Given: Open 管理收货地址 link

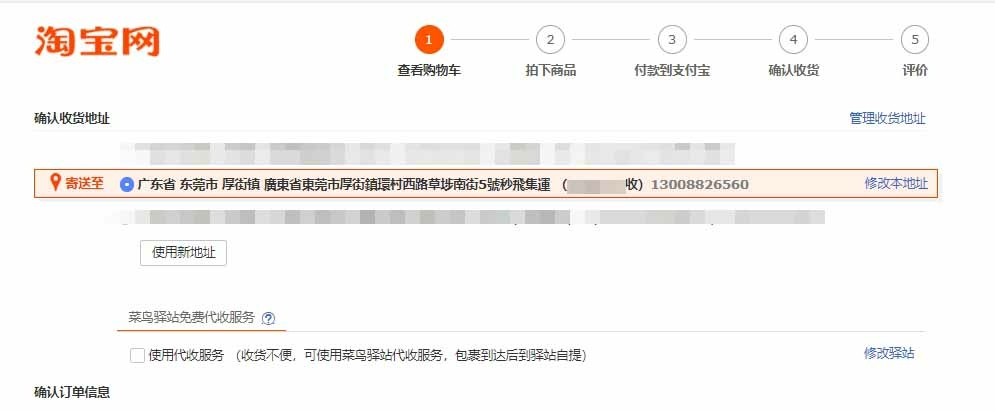Looking at the screenshot, I should click(887, 119).
